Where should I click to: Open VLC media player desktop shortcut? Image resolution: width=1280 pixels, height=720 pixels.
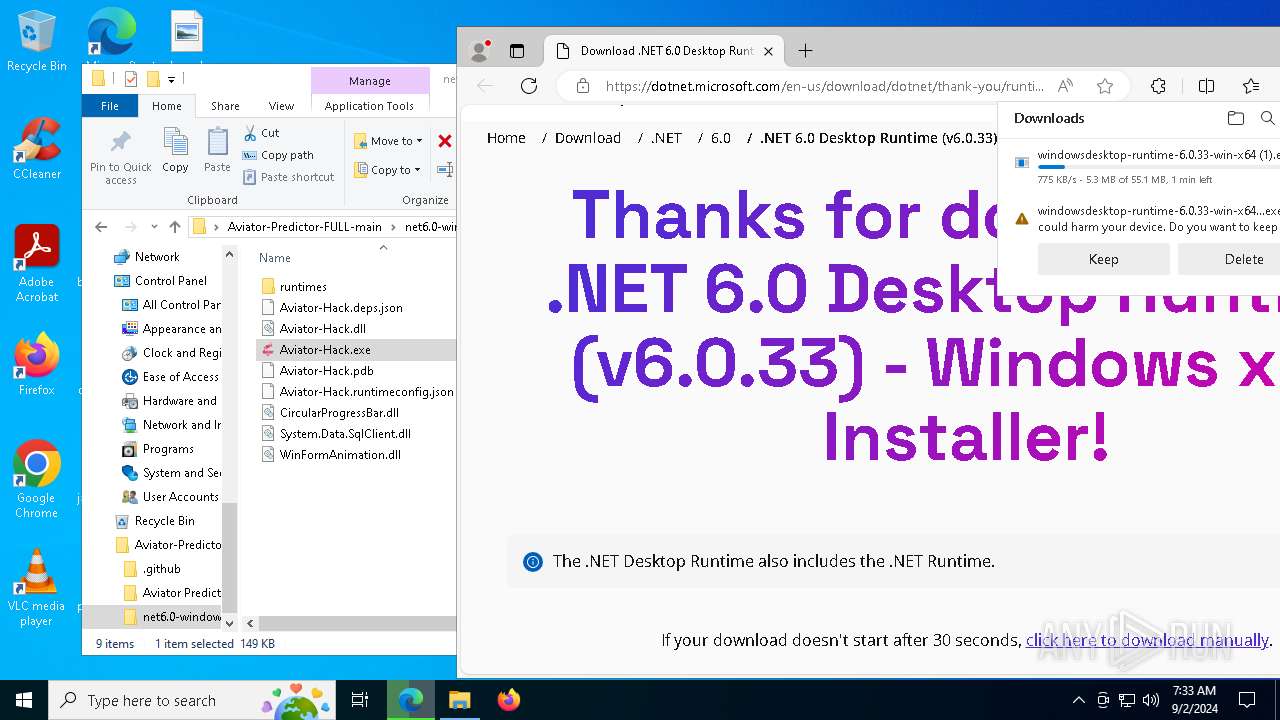[x=37, y=587]
